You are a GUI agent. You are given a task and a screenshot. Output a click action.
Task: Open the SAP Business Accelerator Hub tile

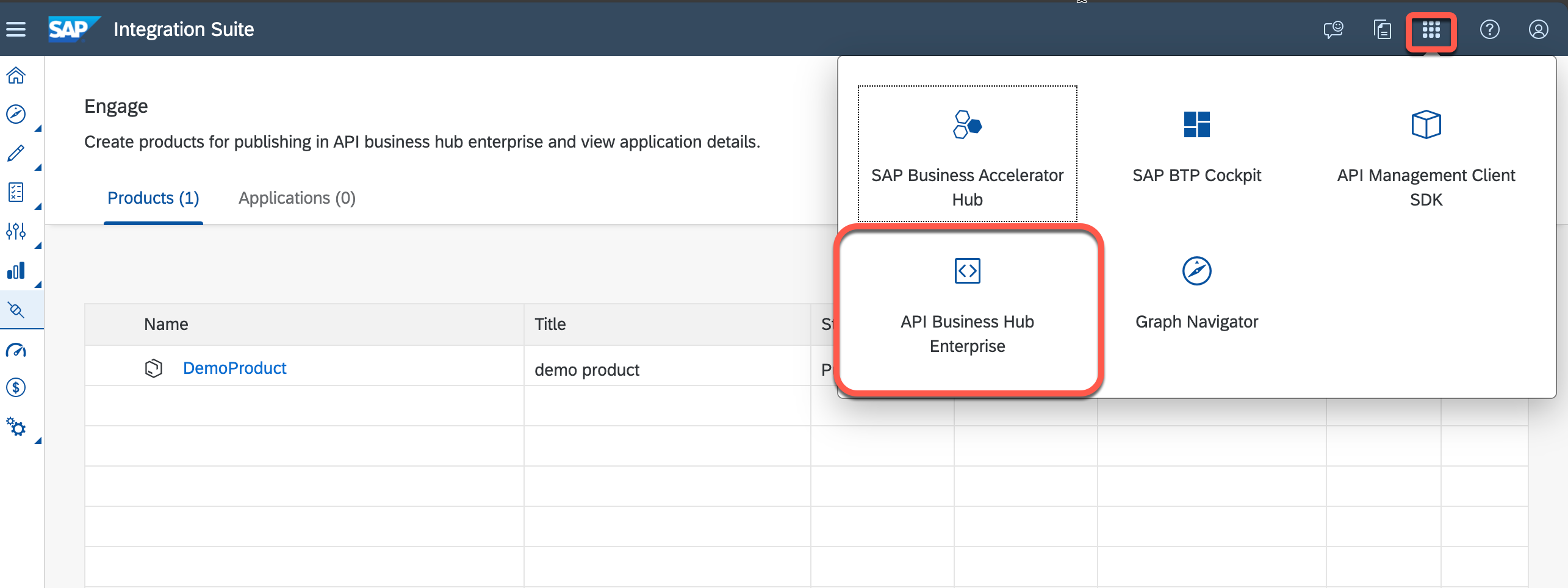pos(967,152)
